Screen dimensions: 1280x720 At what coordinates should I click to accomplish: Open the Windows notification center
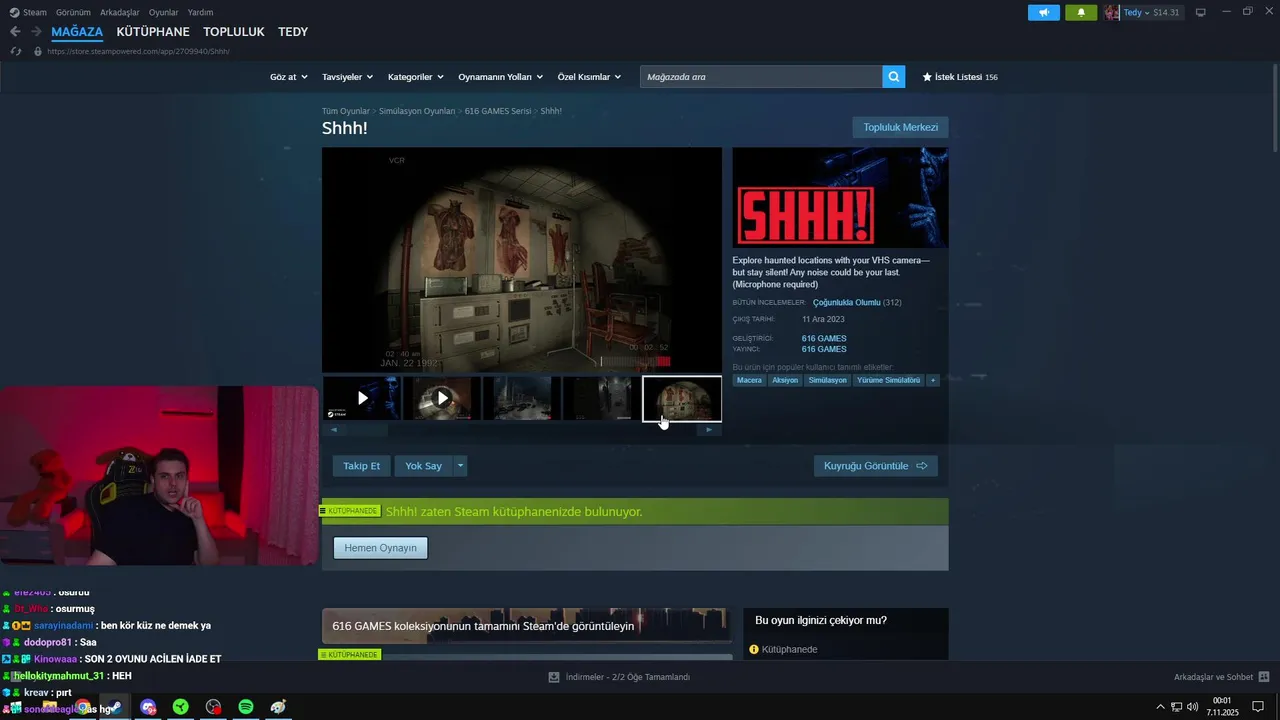tap(1258, 707)
